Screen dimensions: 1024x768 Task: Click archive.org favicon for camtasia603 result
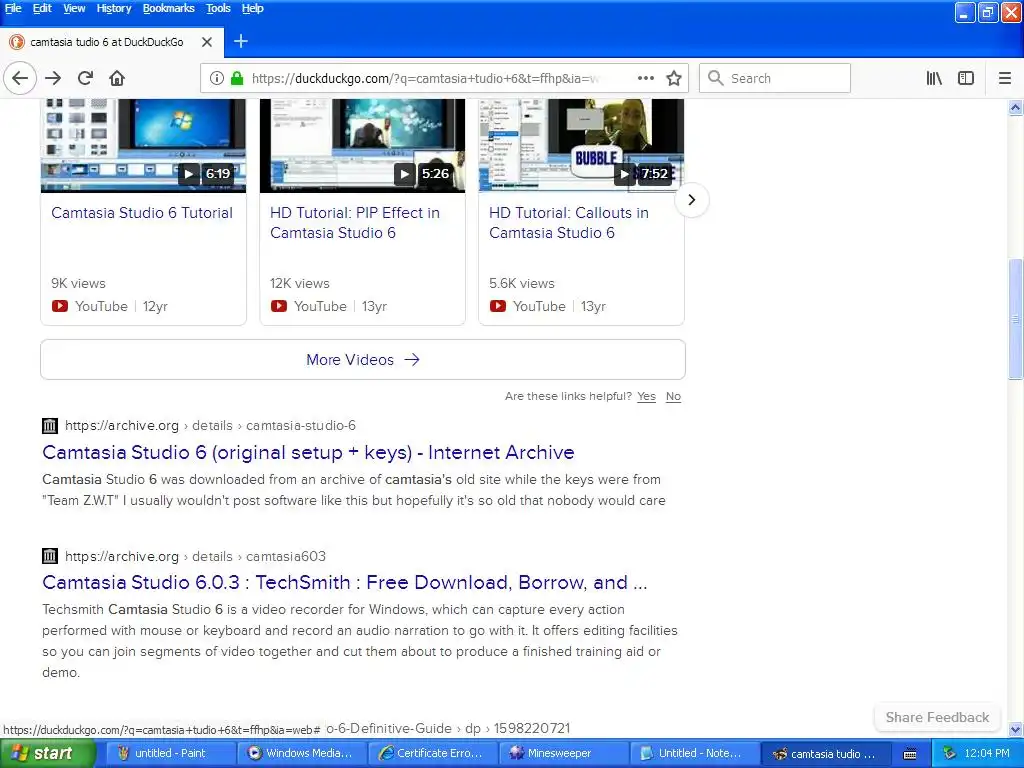tap(50, 556)
